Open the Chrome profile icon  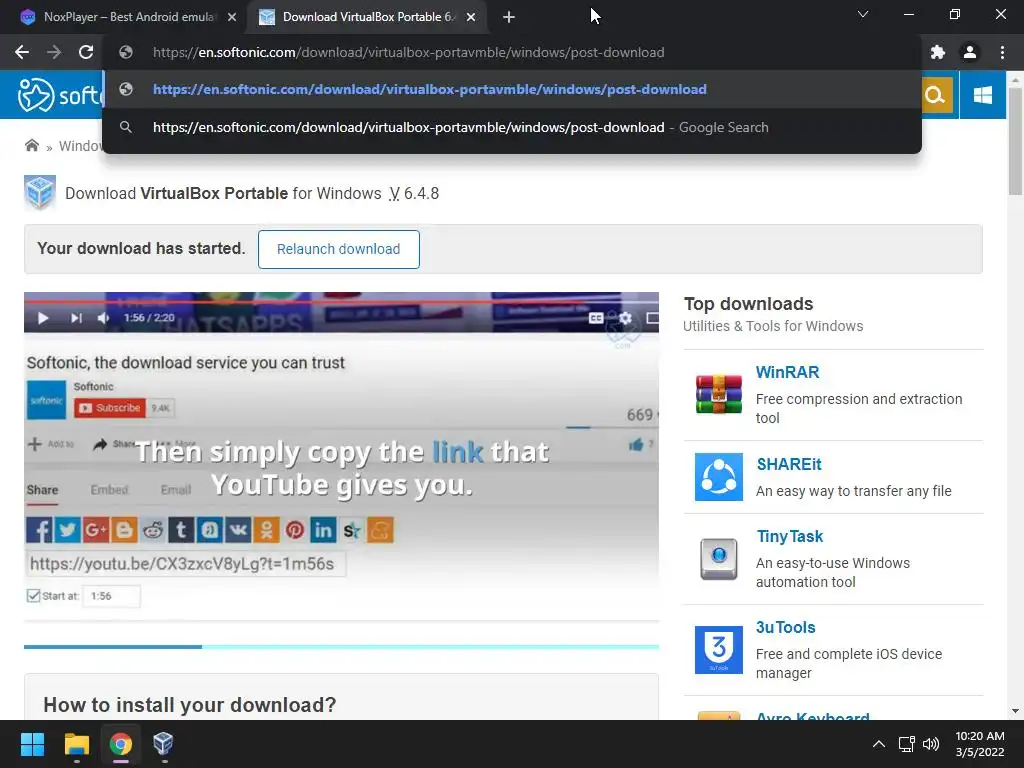(970, 52)
